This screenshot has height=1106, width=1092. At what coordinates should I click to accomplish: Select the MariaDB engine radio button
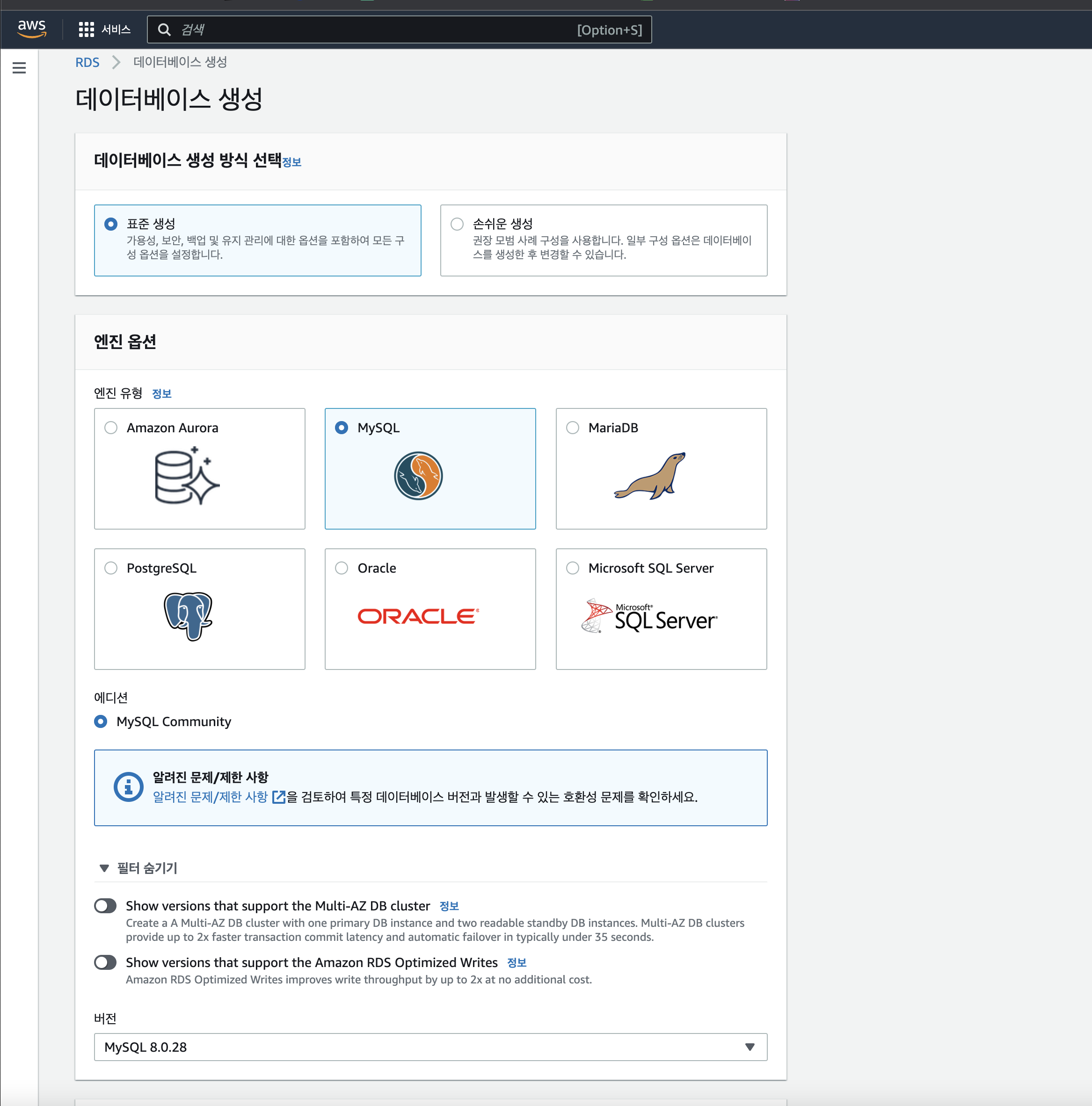click(x=572, y=428)
